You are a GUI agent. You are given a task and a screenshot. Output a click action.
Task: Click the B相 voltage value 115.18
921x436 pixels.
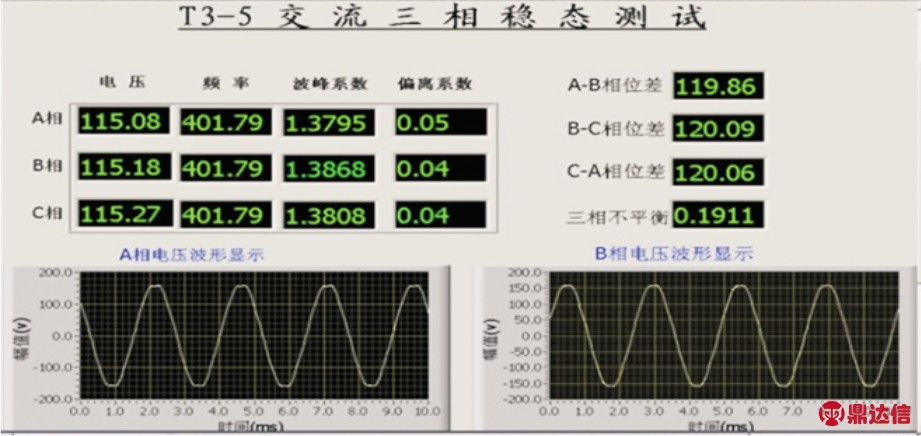point(124,167)
